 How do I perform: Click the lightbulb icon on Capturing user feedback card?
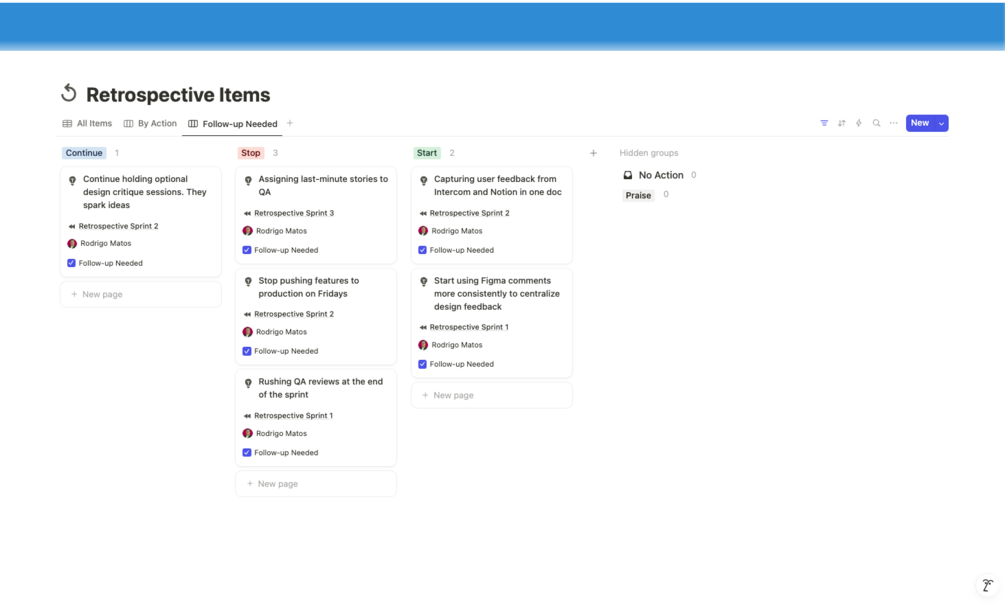click(424, 181)
